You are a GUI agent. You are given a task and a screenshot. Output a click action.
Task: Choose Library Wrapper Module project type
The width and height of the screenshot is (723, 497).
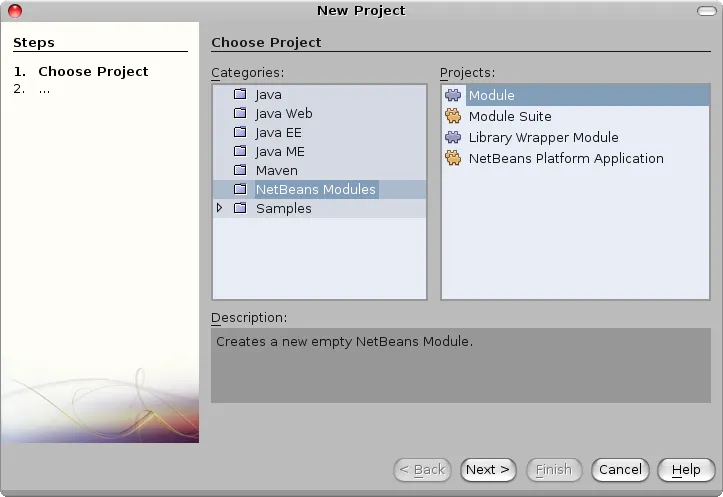(x=544, y=137)
